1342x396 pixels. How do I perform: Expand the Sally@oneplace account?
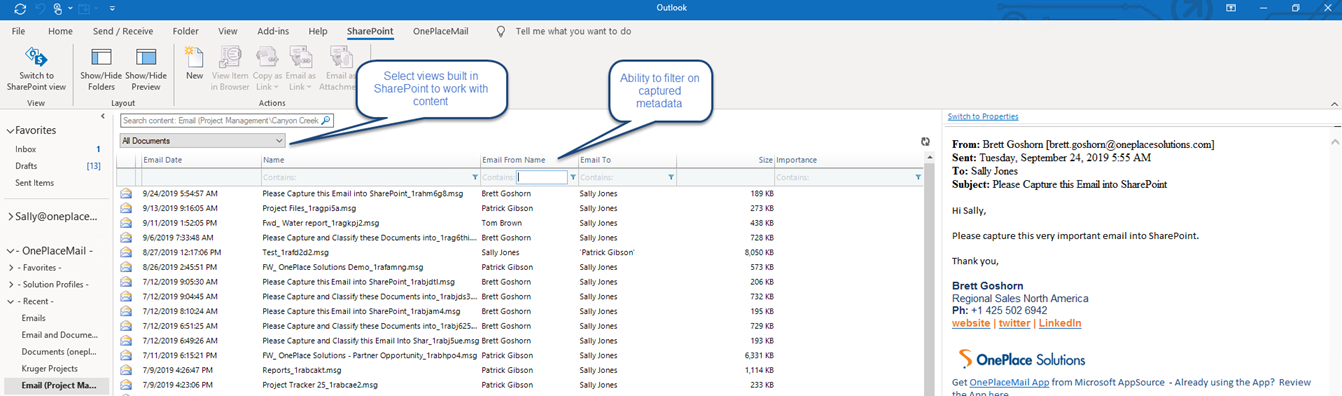pos(10,216)
